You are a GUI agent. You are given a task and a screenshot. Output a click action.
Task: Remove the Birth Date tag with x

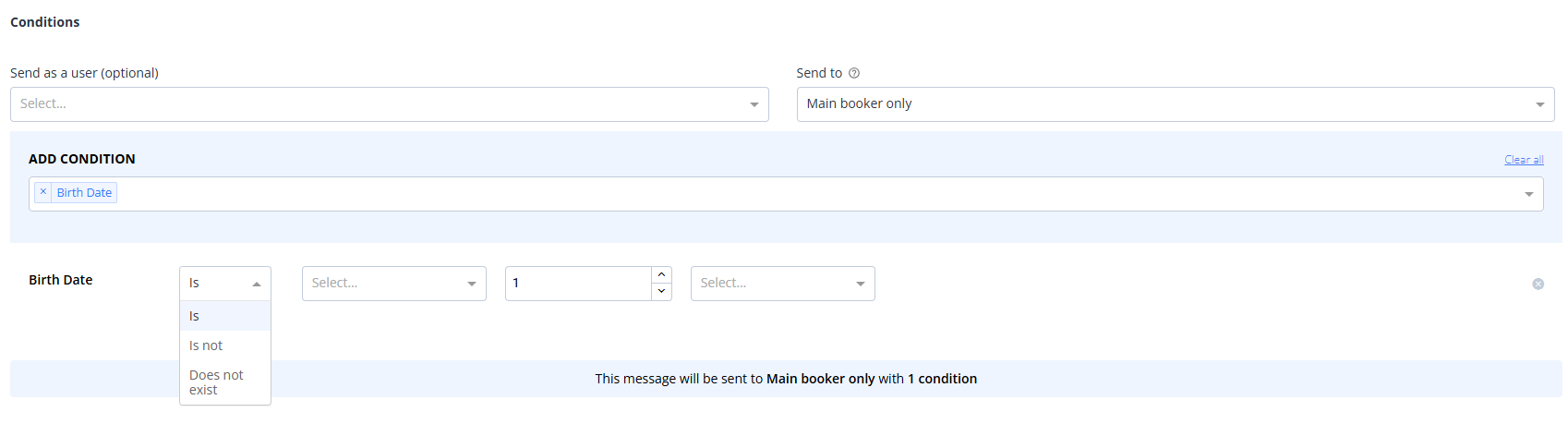coord(42,192)
